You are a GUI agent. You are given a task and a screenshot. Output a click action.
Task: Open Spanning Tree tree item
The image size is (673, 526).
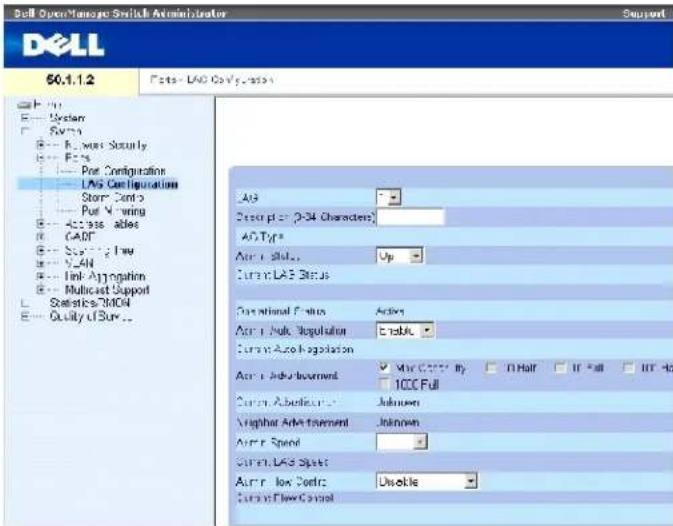(x=99, y=250)
